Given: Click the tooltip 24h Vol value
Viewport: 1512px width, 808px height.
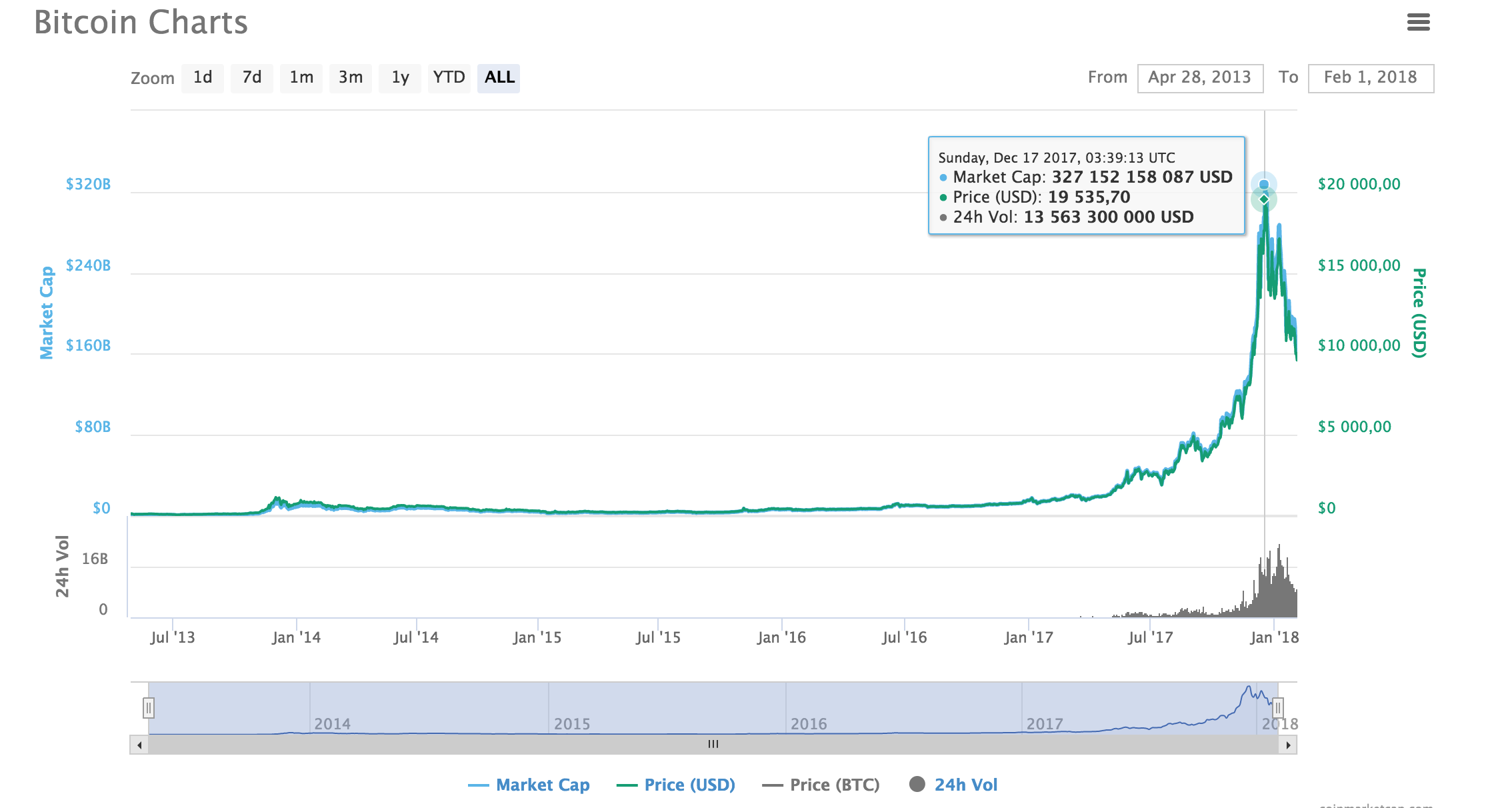Looking at the screenshot, I should [1109, 217].
